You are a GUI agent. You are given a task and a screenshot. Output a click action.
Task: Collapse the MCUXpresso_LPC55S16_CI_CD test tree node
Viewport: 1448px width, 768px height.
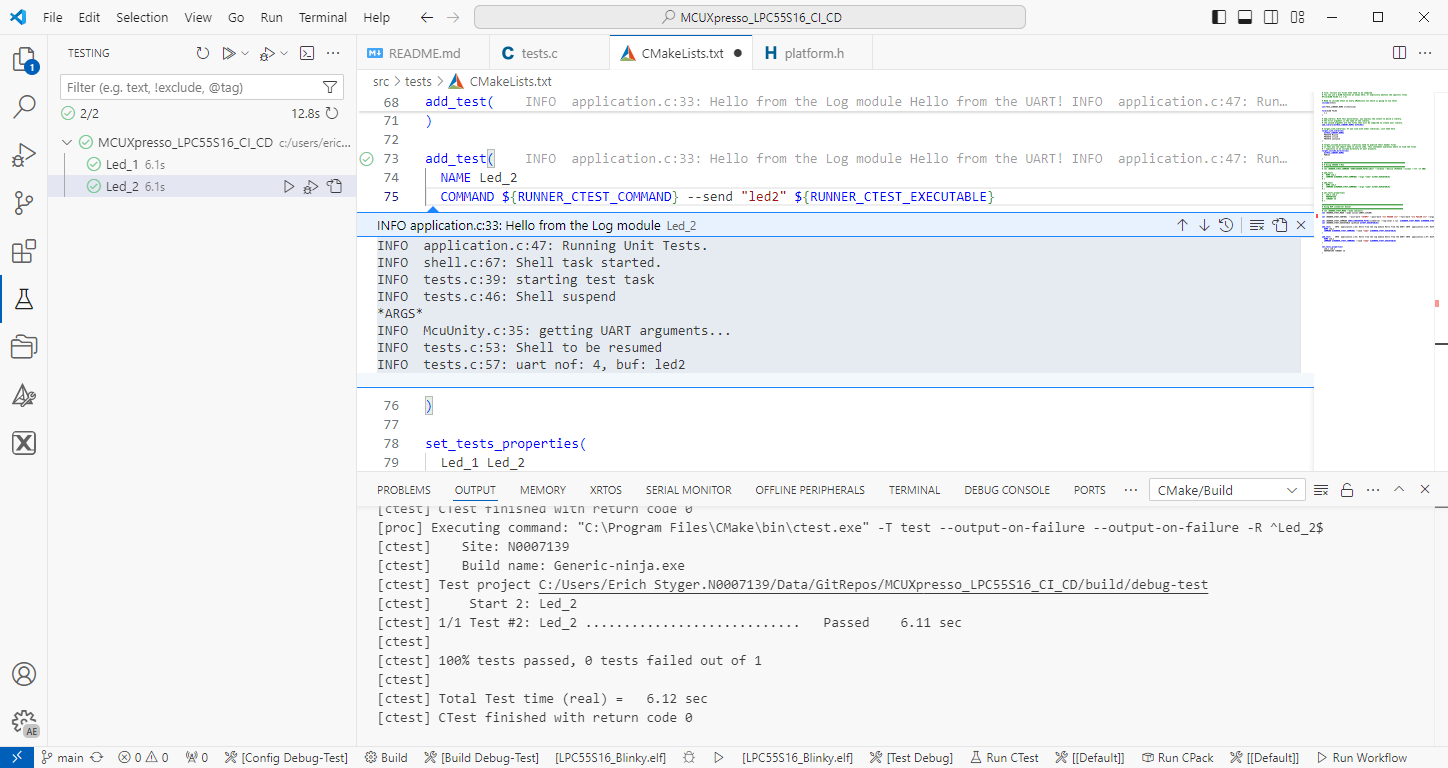point(67,142)
